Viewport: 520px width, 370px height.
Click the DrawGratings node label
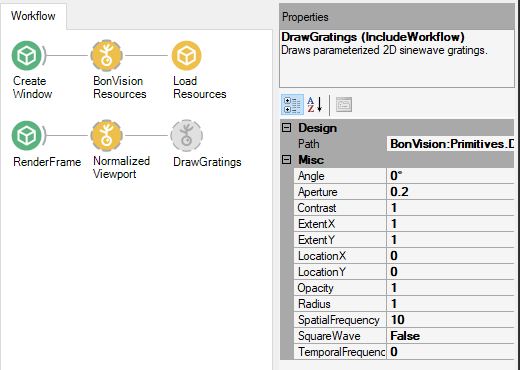(207, 162)
